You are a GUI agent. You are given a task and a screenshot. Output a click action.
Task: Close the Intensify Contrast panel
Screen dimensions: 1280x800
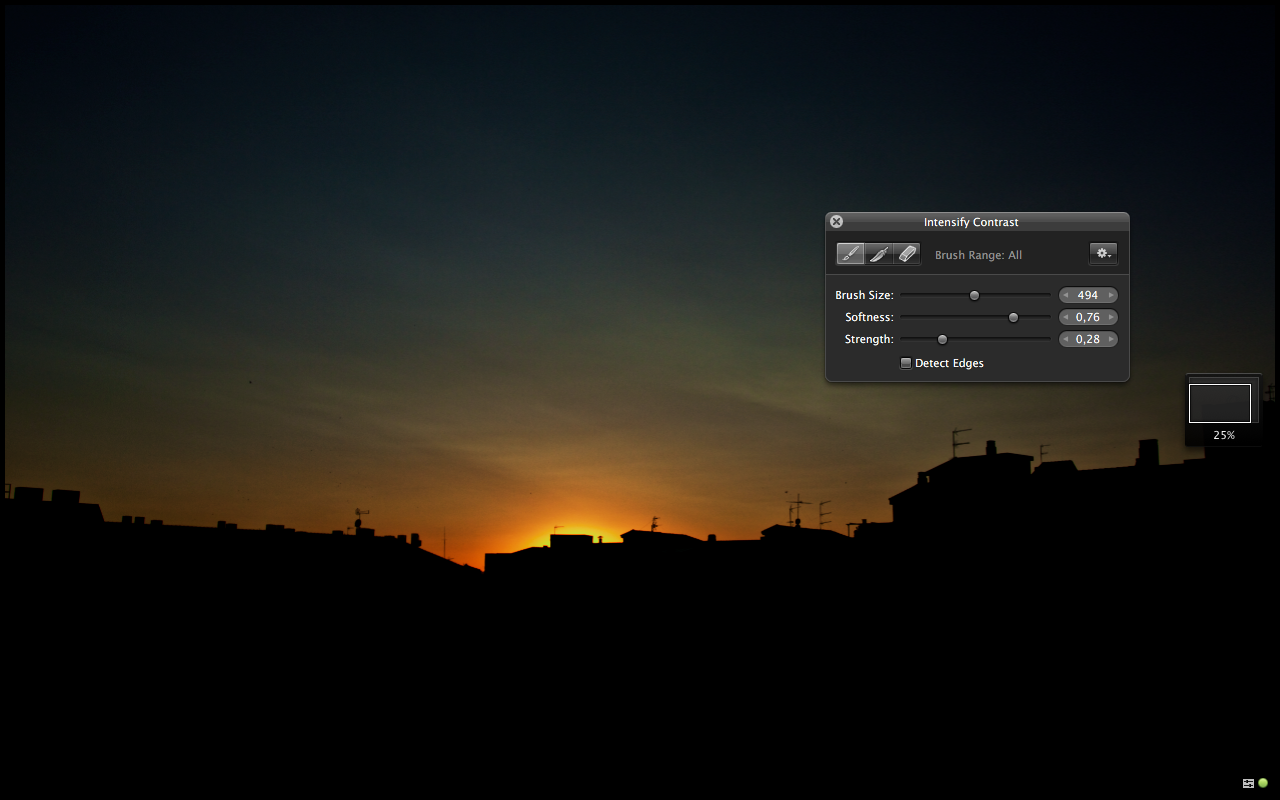pos(837,222)
